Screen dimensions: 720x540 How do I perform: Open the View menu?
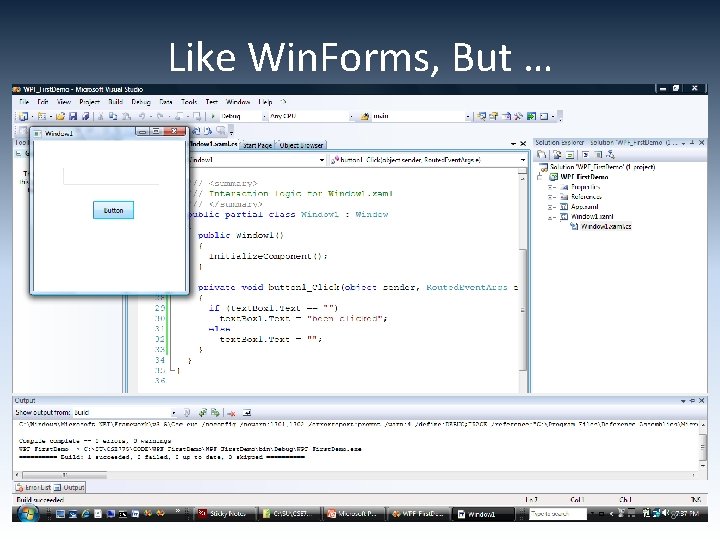pyautogui.click(x=64, y=102)
